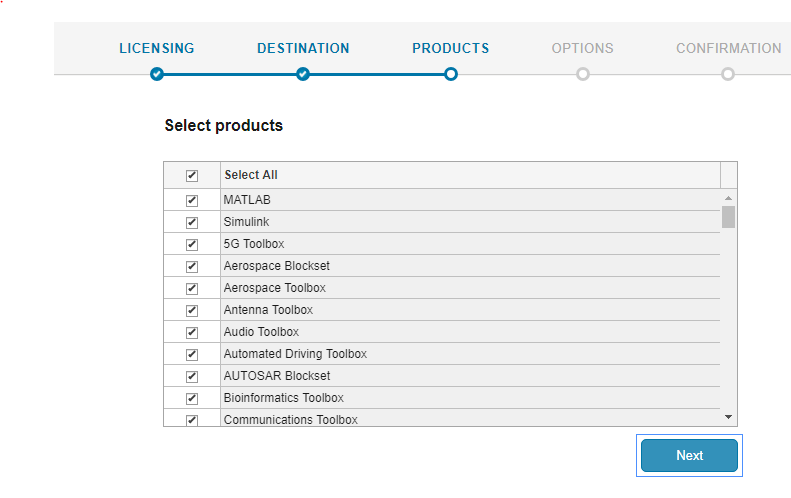Uncheck the MATLAB product checkbox

(x=192, y=200)
